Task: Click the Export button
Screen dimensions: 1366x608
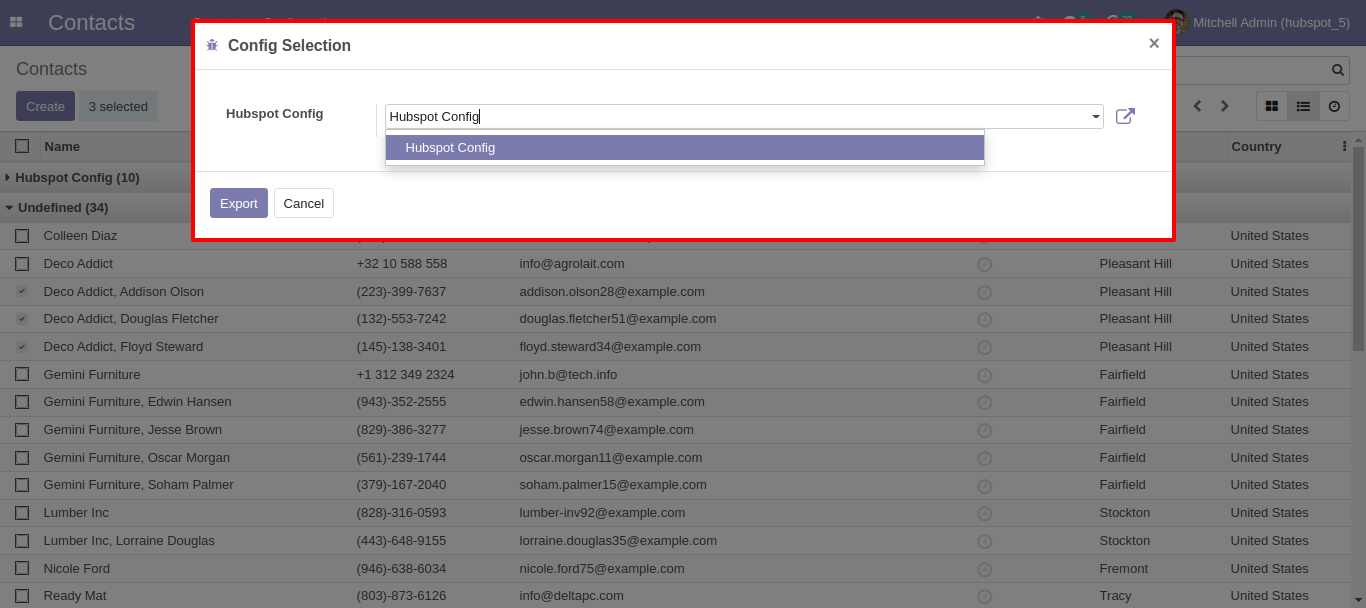Action: tap(239, 203)
